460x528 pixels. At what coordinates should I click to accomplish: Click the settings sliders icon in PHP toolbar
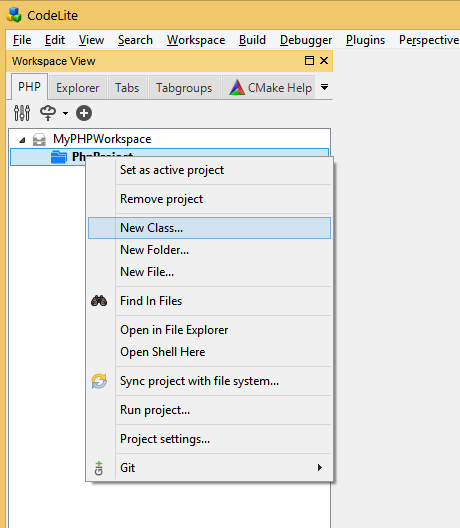tap(22, 113)
